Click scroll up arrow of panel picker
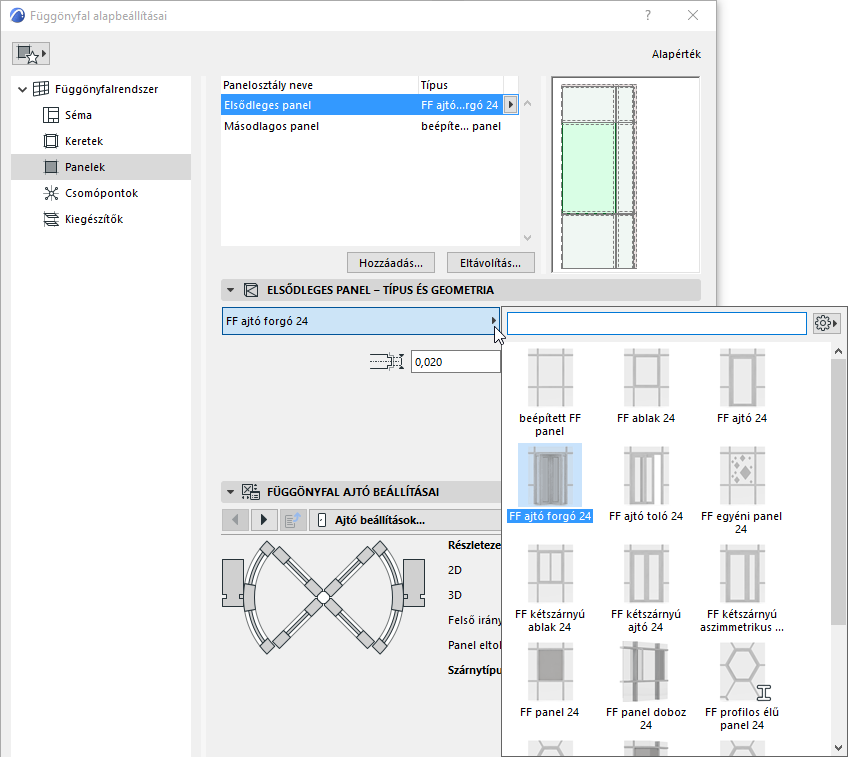 point(838,351)
